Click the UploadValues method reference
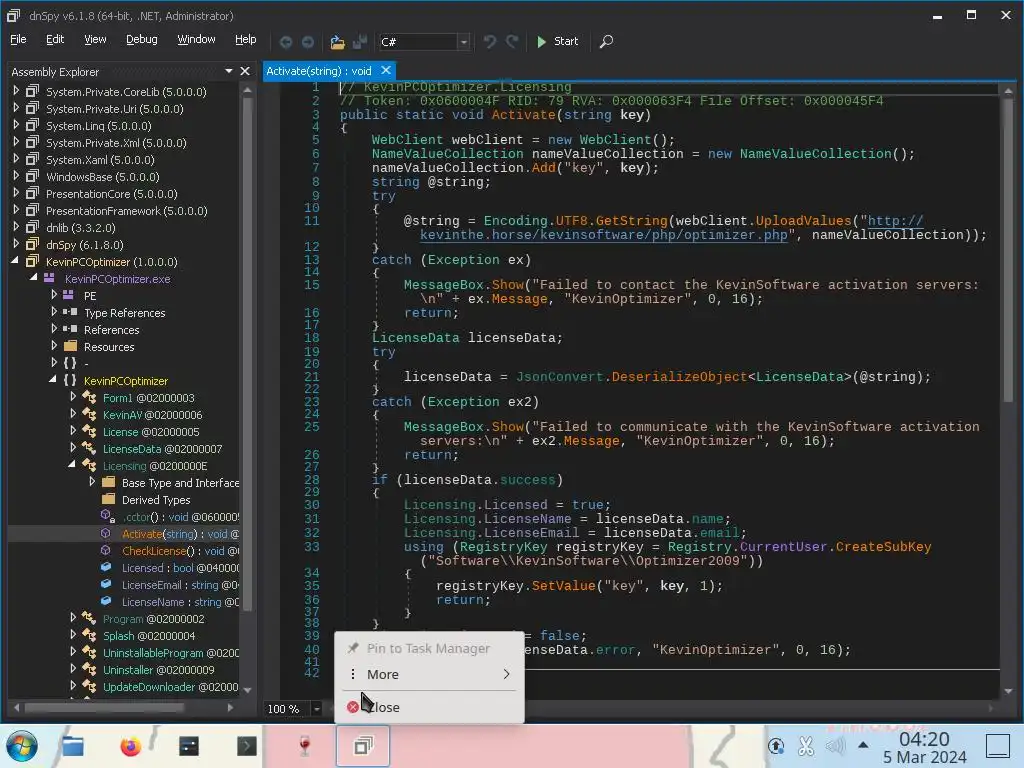 tap(803, 221)
